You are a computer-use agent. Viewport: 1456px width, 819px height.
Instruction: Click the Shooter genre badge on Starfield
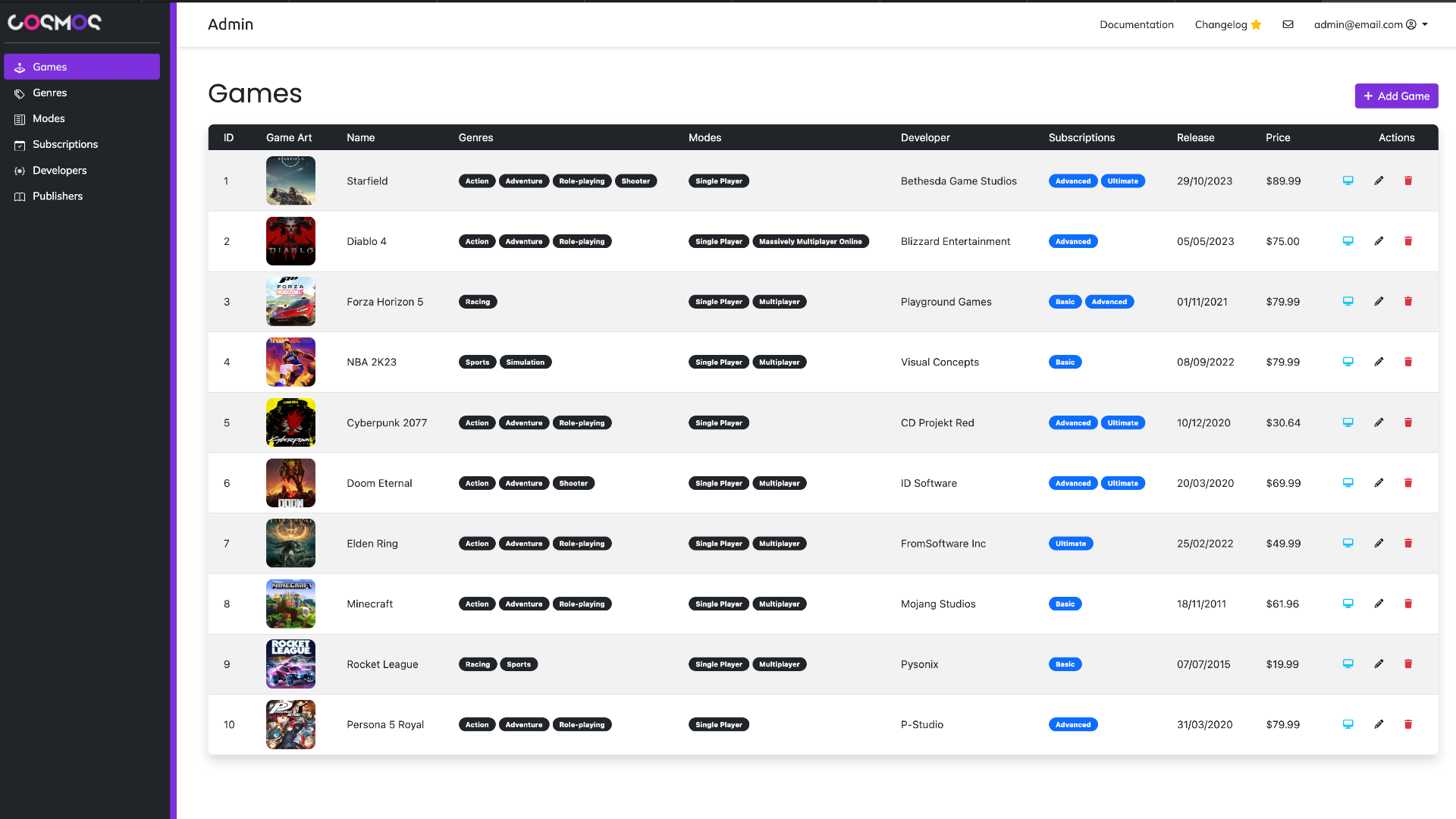tap(635, 180)
